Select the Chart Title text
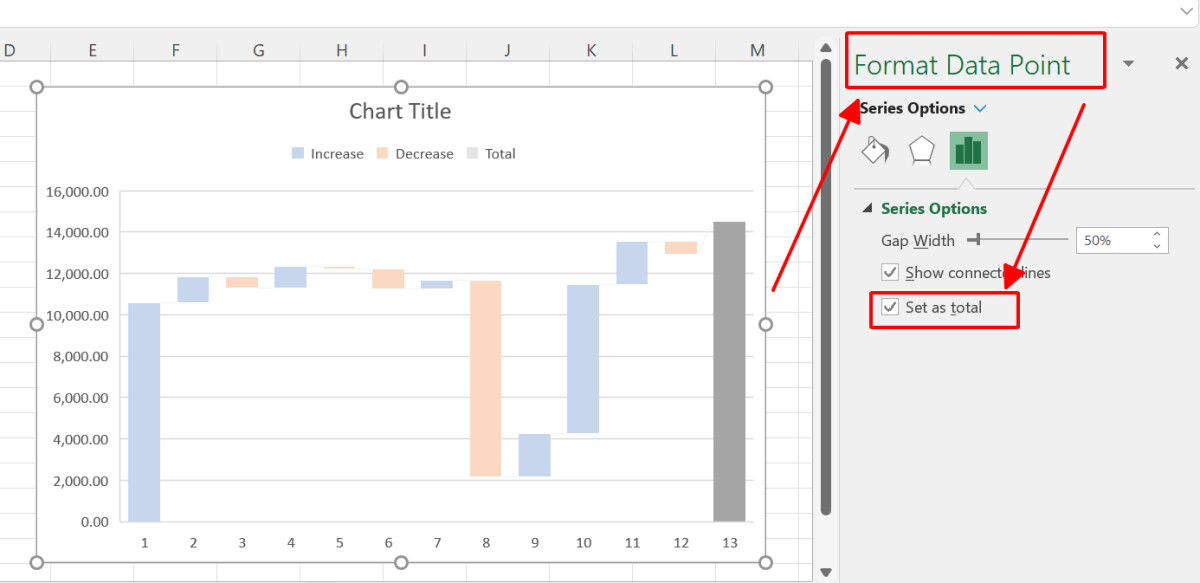This screenshot has width=1200, height=583. pos(400,111)
